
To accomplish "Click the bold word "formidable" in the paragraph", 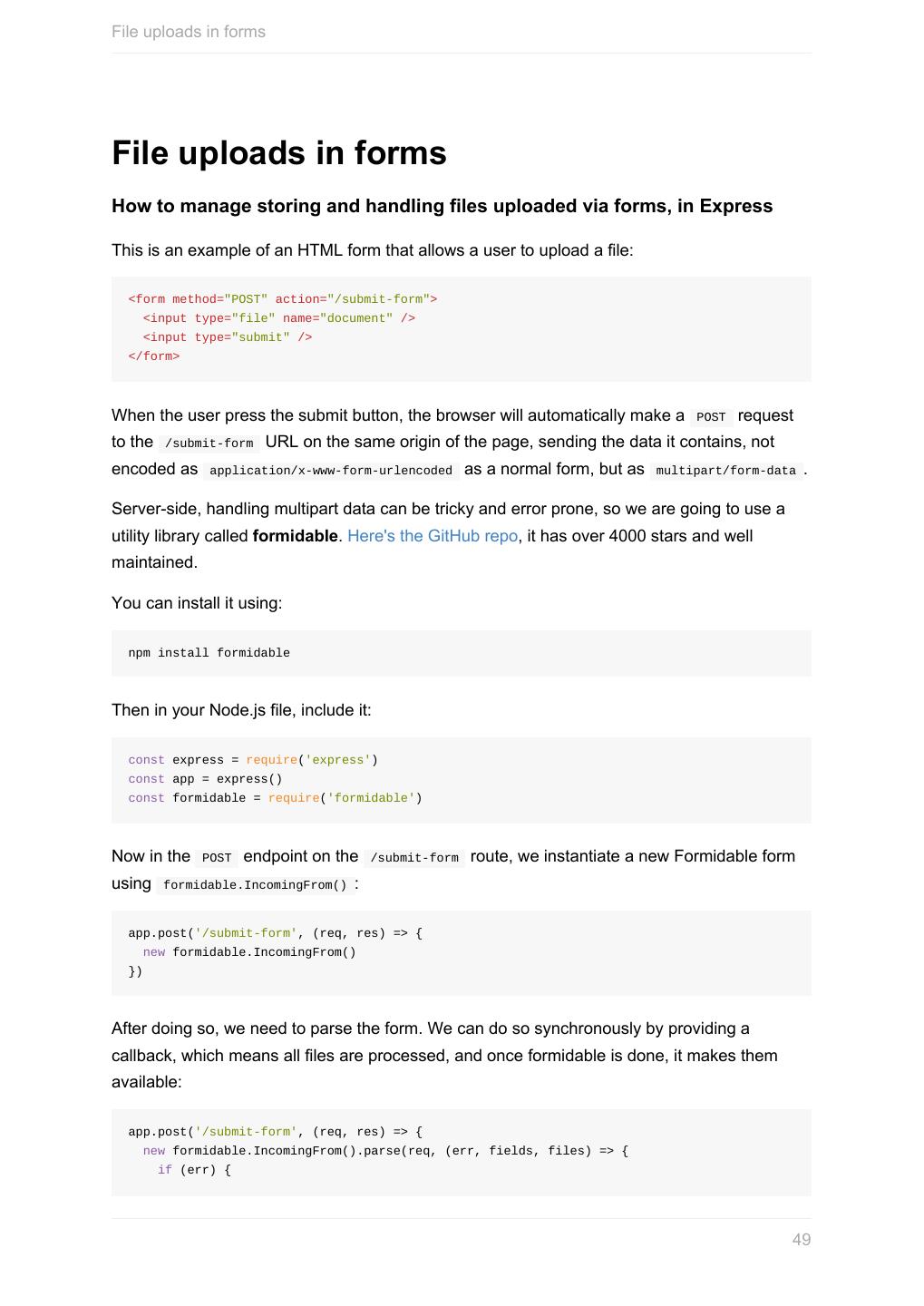I will click(x=295, y=536).
